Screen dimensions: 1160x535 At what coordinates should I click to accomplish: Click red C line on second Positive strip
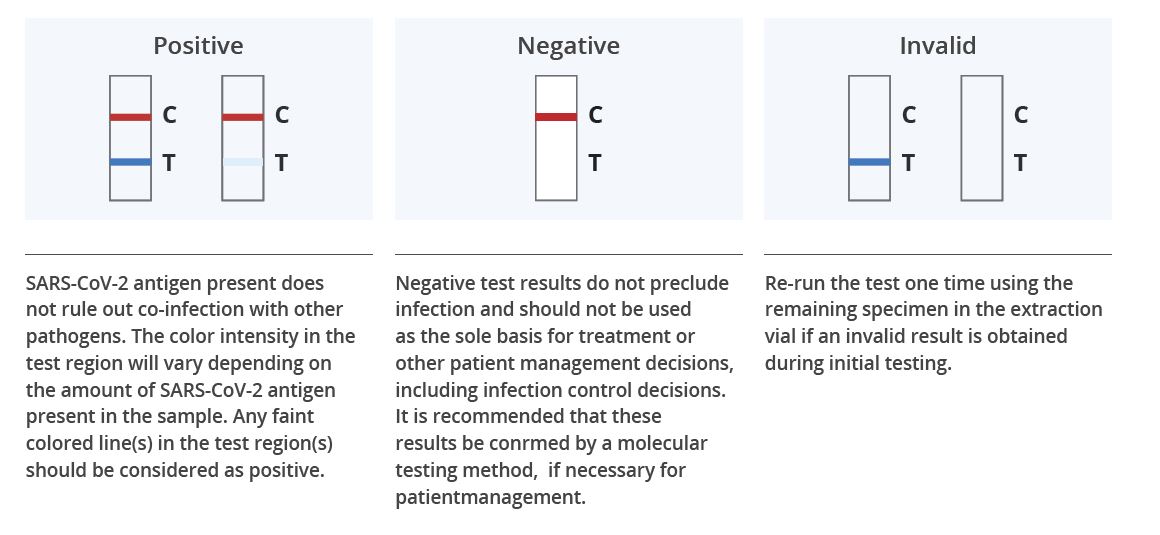(x=243, y=117)
